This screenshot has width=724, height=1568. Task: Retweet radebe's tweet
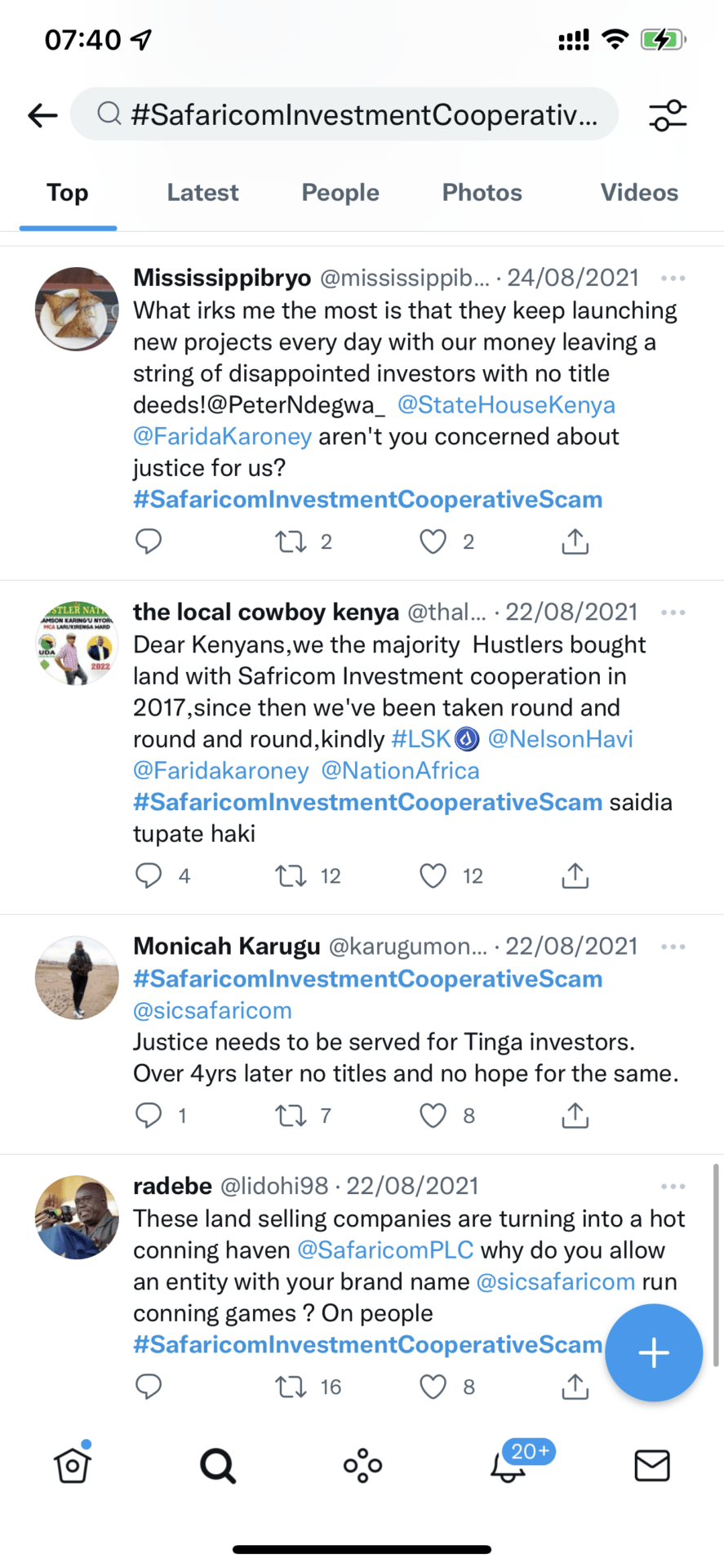pyautogui.click(x=291, y=1387)
